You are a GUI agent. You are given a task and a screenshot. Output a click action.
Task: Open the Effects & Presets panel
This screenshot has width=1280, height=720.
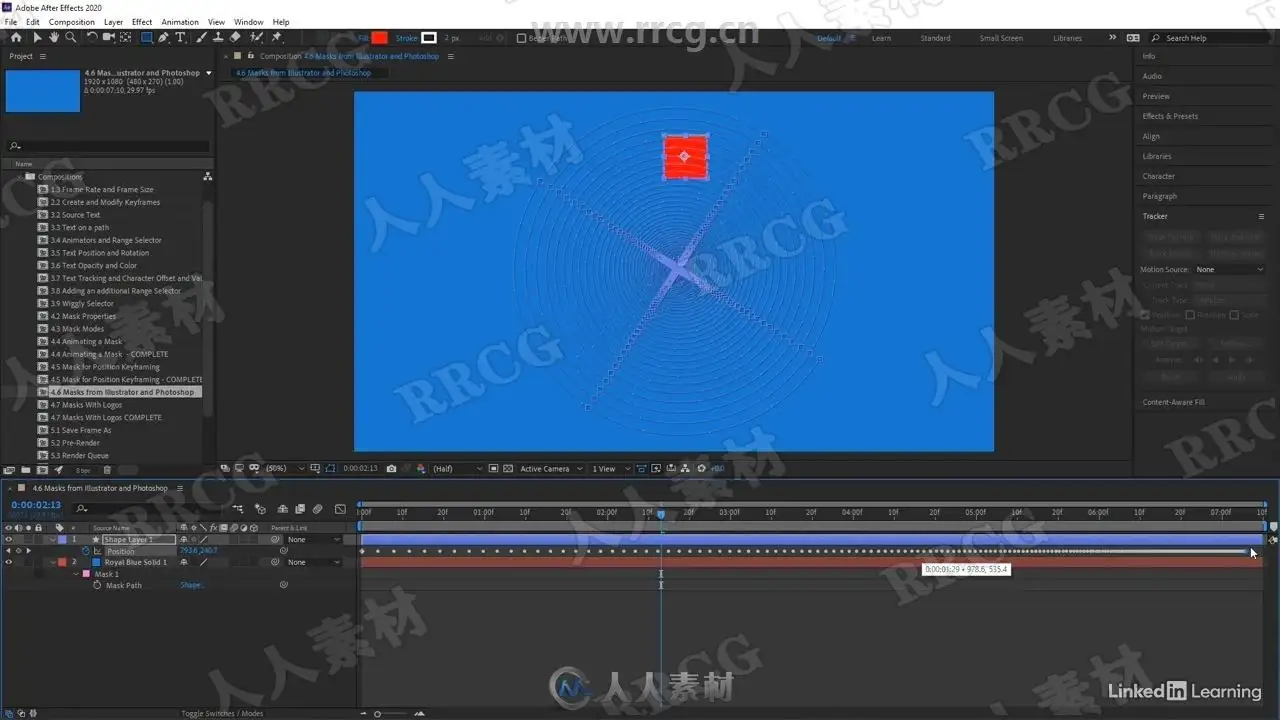1170,116
